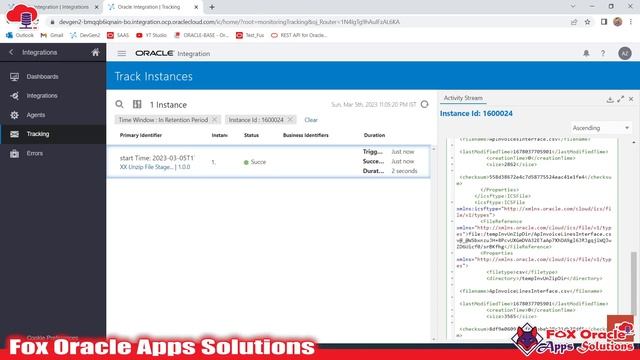Switch to the Oracle Integration Tracking browser tab

coord(152,7)
